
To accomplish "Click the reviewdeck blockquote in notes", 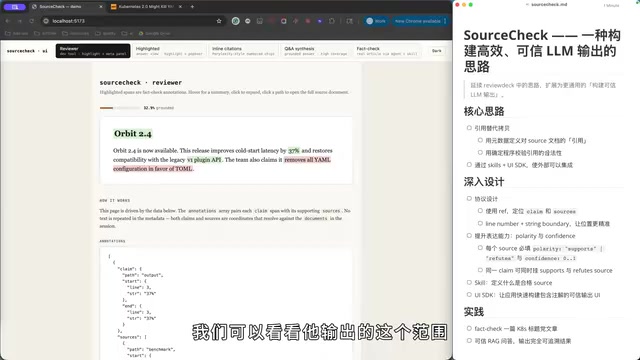I will (x=543, y=90).
